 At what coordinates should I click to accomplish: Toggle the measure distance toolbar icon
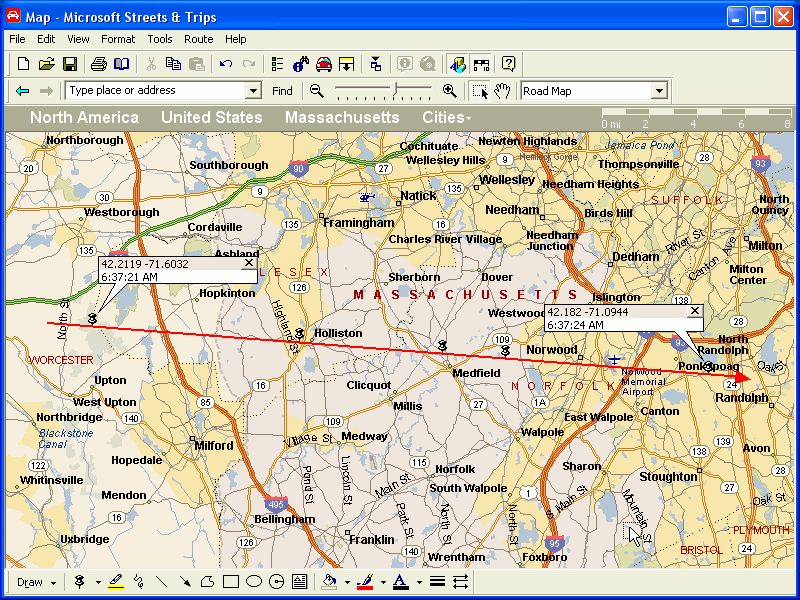click(481, 64)
